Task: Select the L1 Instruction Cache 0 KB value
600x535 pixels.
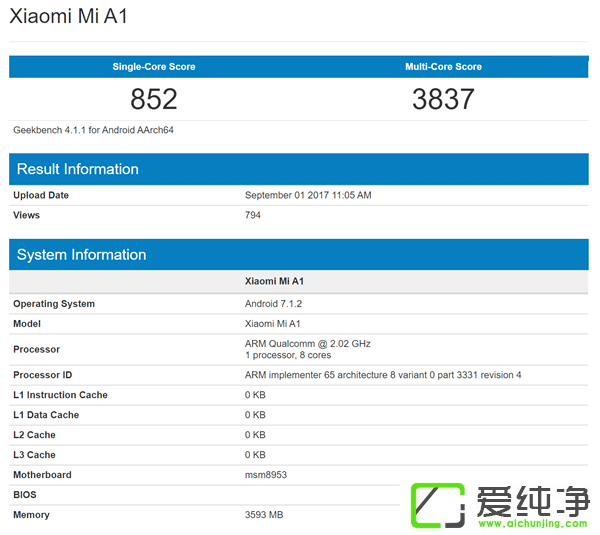Action: (255, 395)
